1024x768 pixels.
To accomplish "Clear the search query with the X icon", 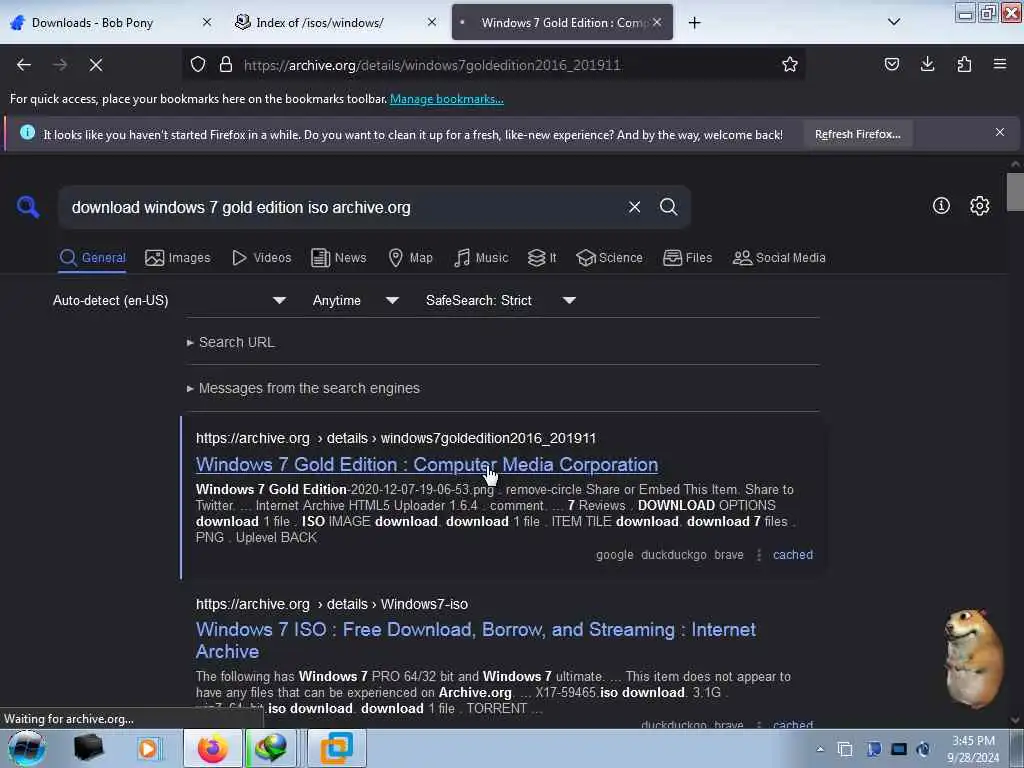I will tap(634, 207).
